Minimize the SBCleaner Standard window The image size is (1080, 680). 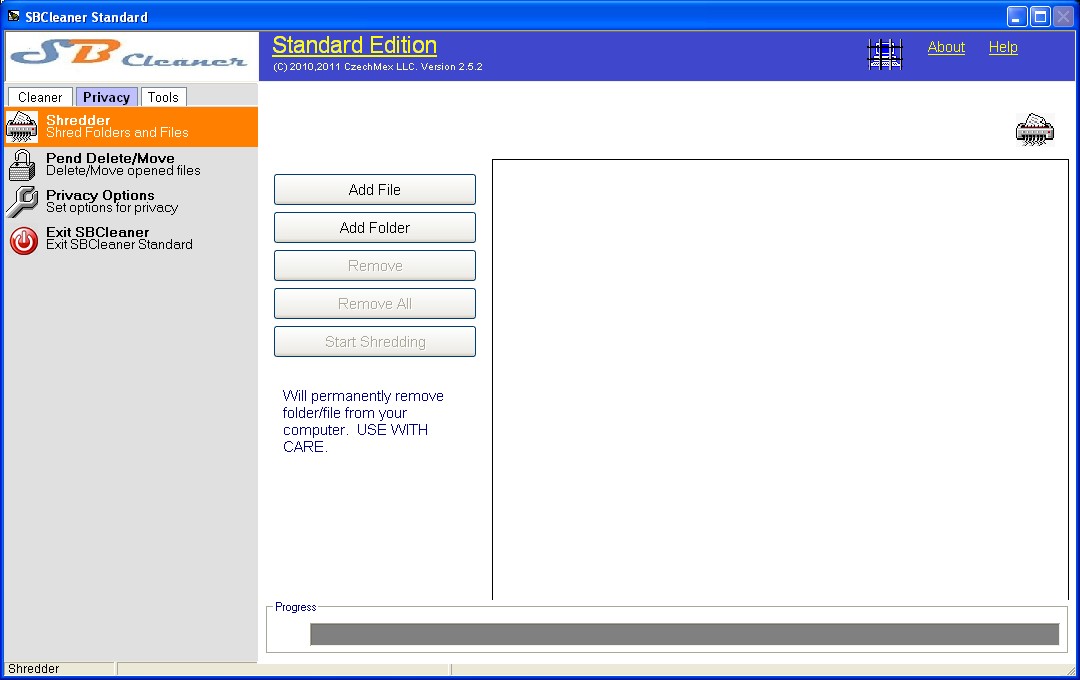pos(1017,17)
